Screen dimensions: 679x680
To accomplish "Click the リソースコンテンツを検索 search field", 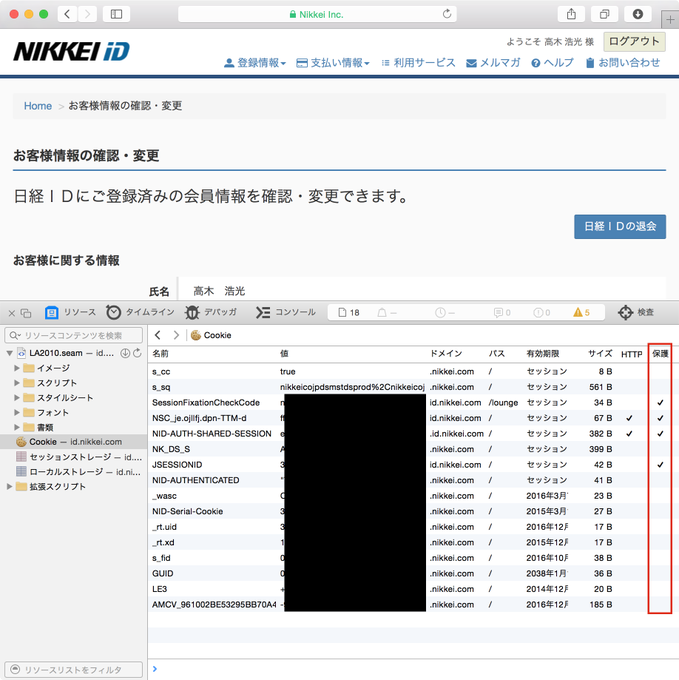I will click(x=74, y=335).
